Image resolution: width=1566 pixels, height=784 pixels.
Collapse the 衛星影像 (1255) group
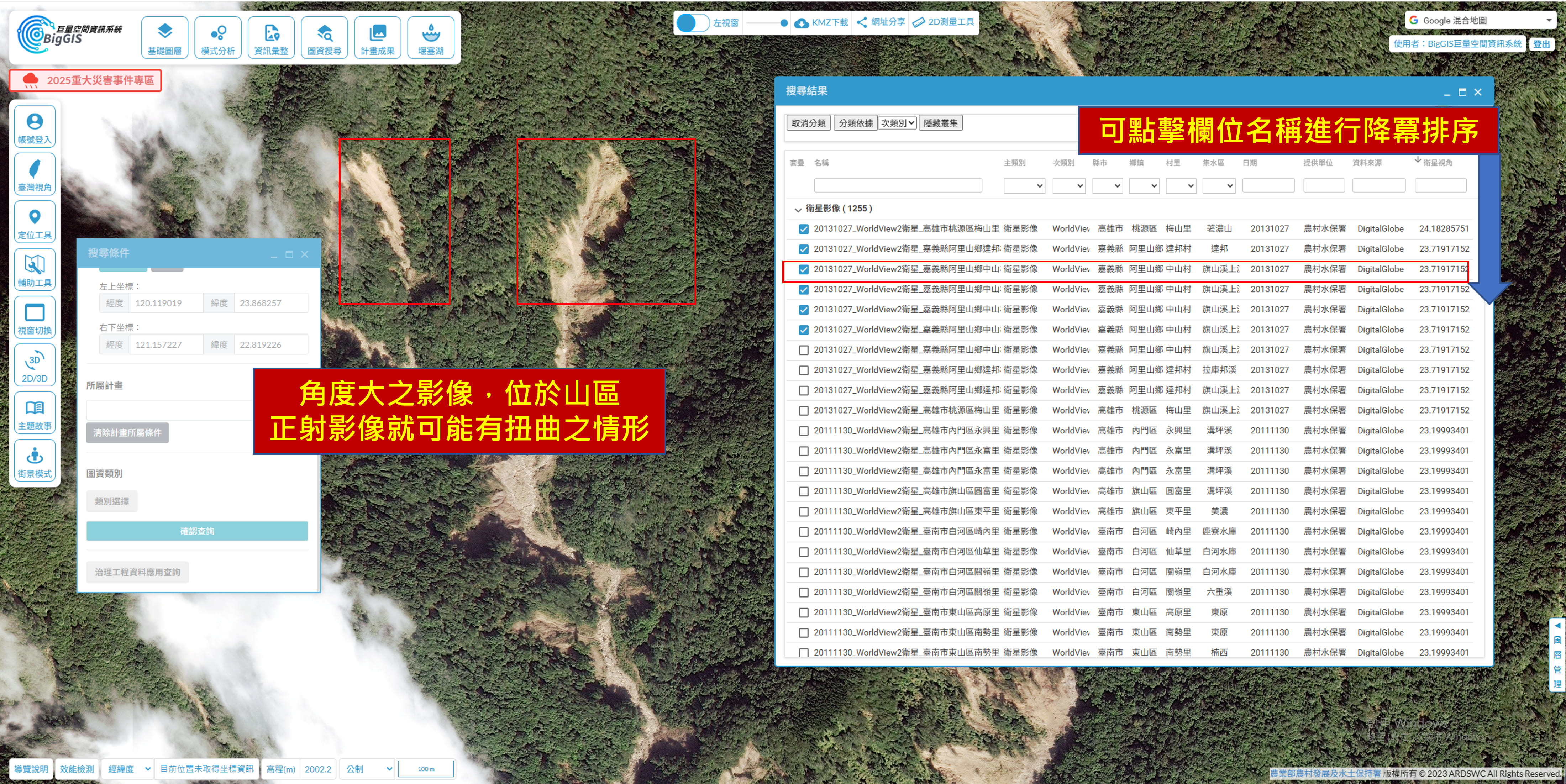pos(798,209)
